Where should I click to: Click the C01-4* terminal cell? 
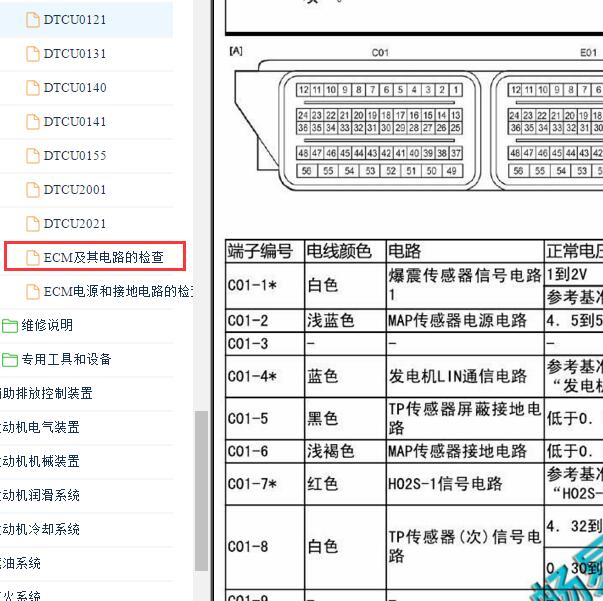(265, 376)
